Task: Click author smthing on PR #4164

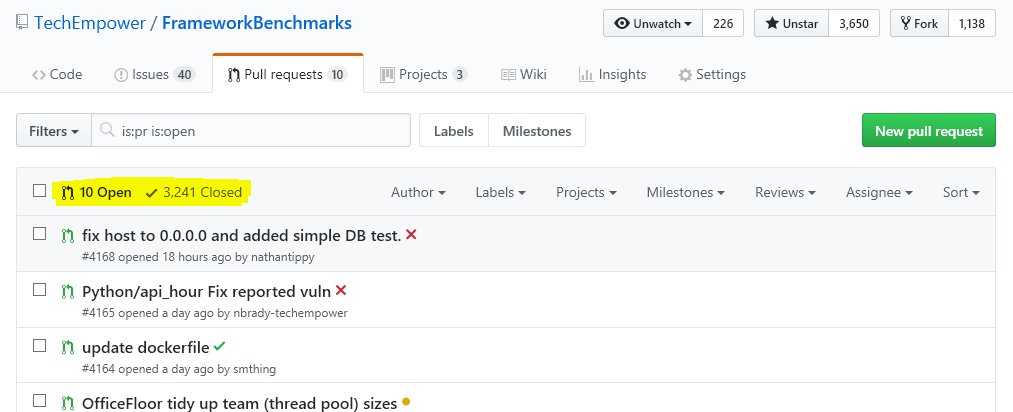Action: click(x=255, y=369)
